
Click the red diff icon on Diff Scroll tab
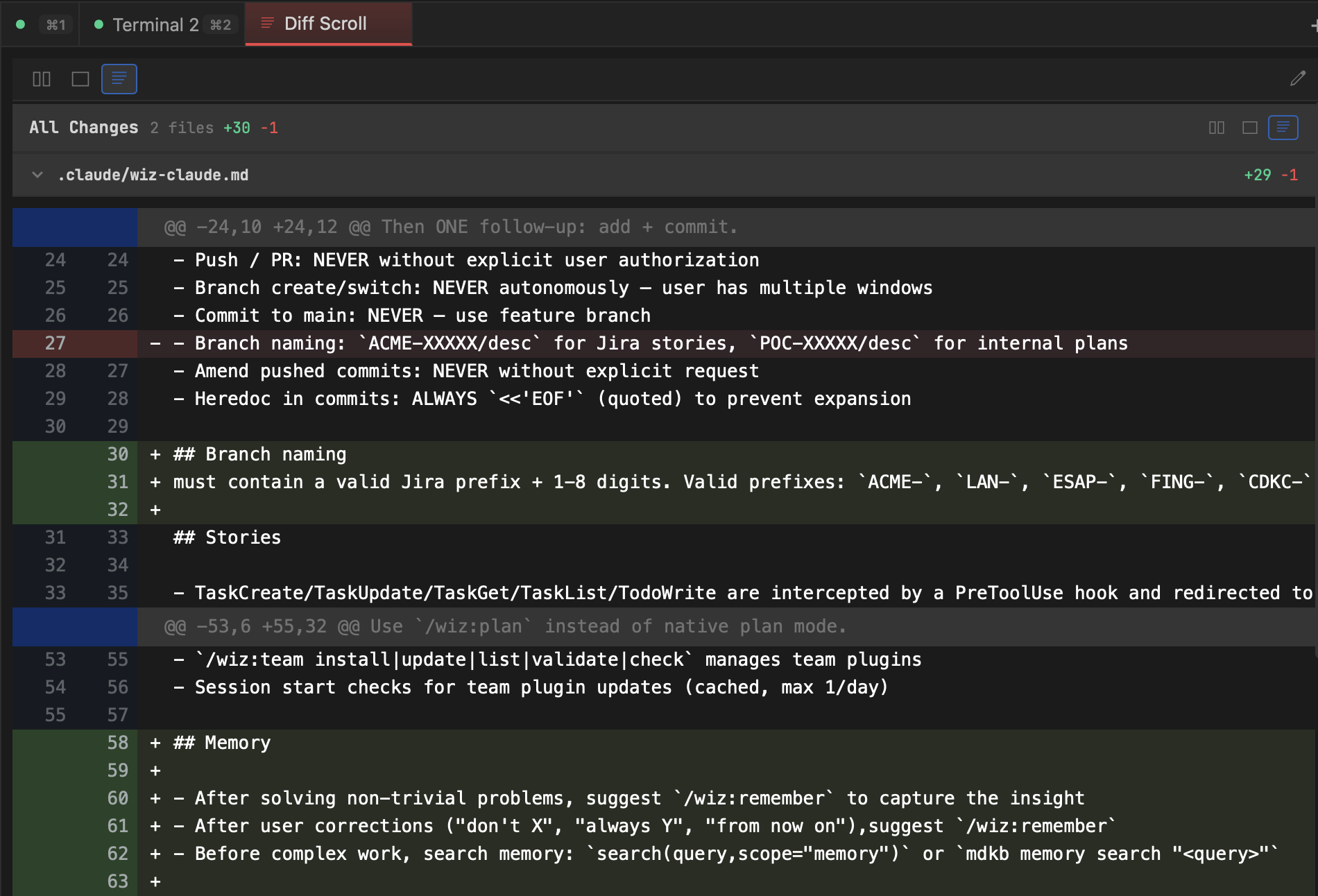[266, 23]
